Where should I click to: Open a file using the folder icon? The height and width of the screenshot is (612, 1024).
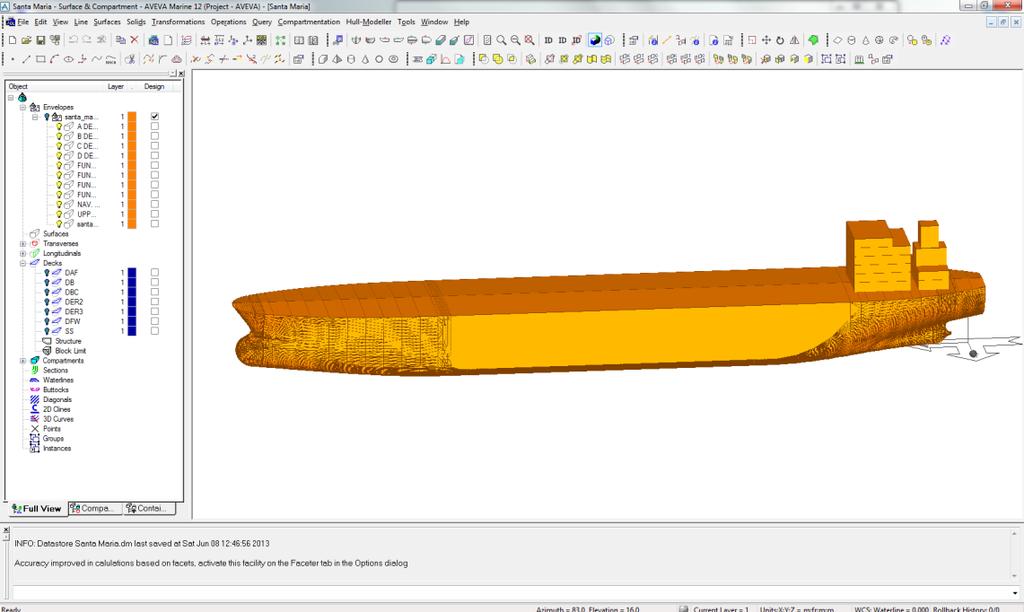tap(26, 40)
